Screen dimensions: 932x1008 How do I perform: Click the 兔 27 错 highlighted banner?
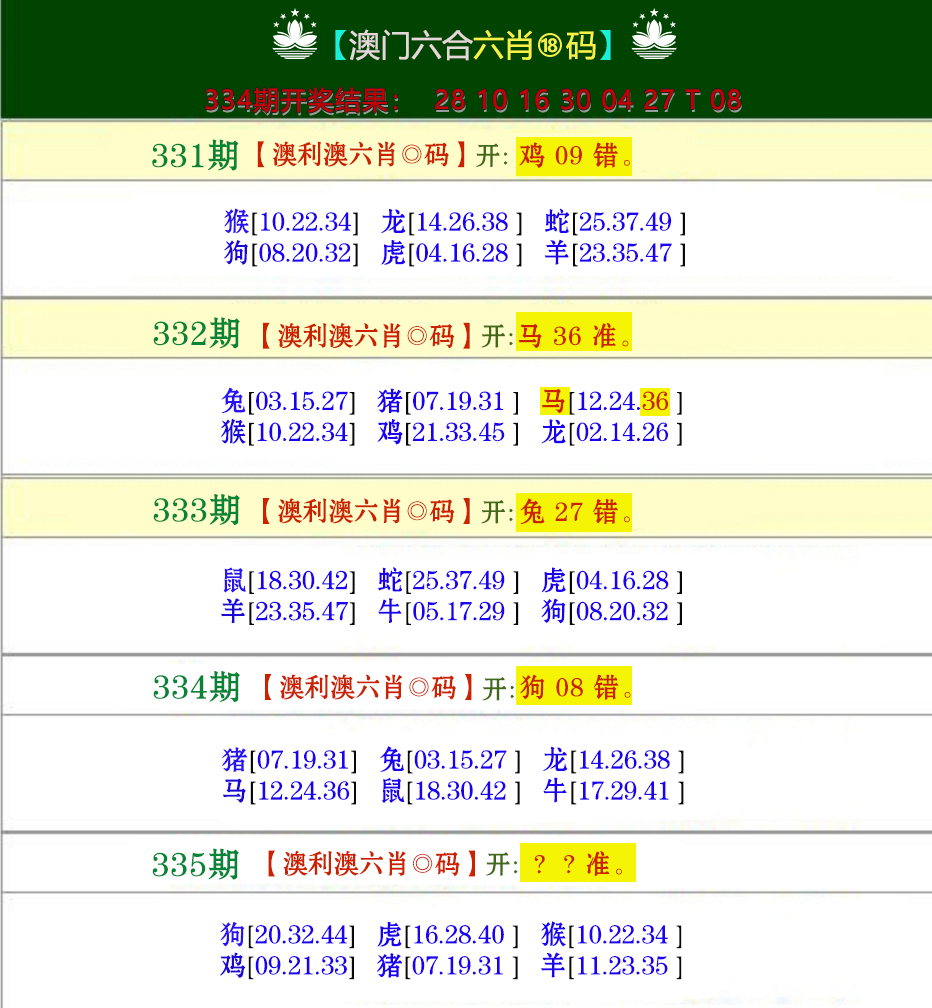(573, 513)
